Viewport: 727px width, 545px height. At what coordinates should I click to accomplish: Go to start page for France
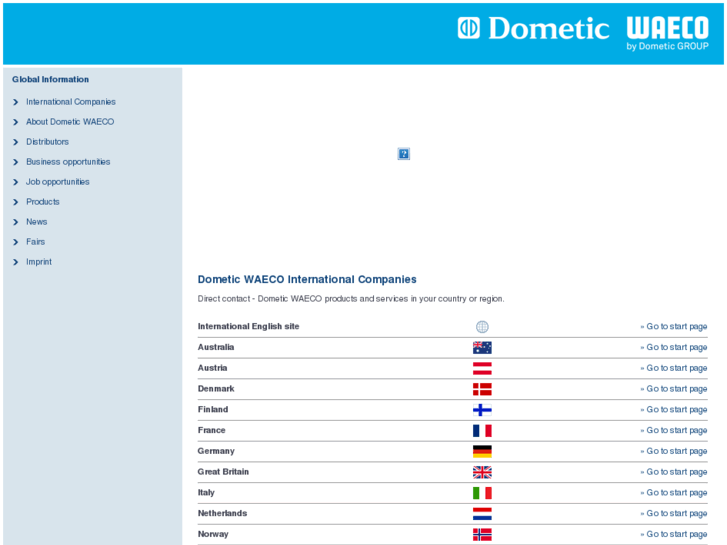point(674,430)
